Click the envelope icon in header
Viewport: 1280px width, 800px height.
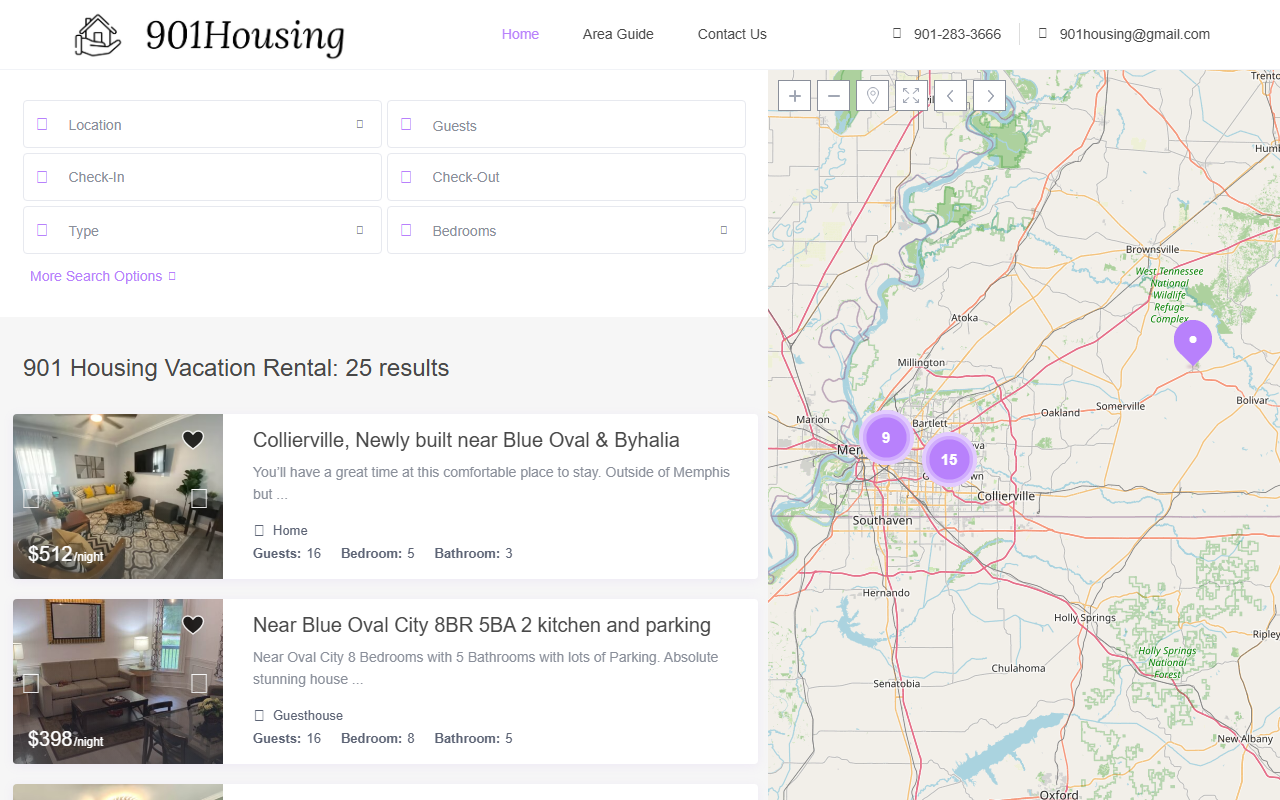click(x=1043, y=33)
